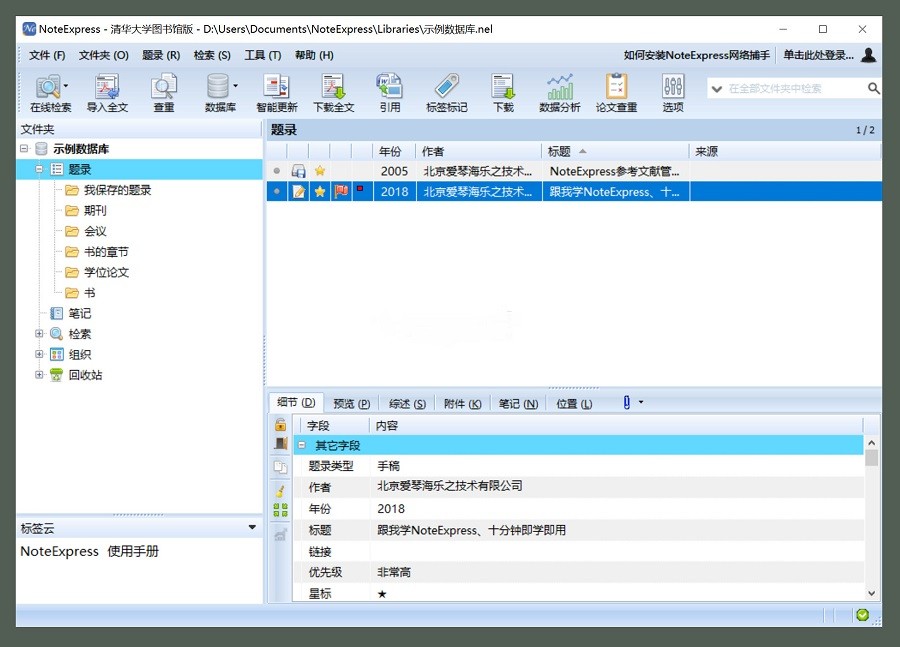Switch to the 附件 (K) tab
Screen dimensions: 900x647
463,404
